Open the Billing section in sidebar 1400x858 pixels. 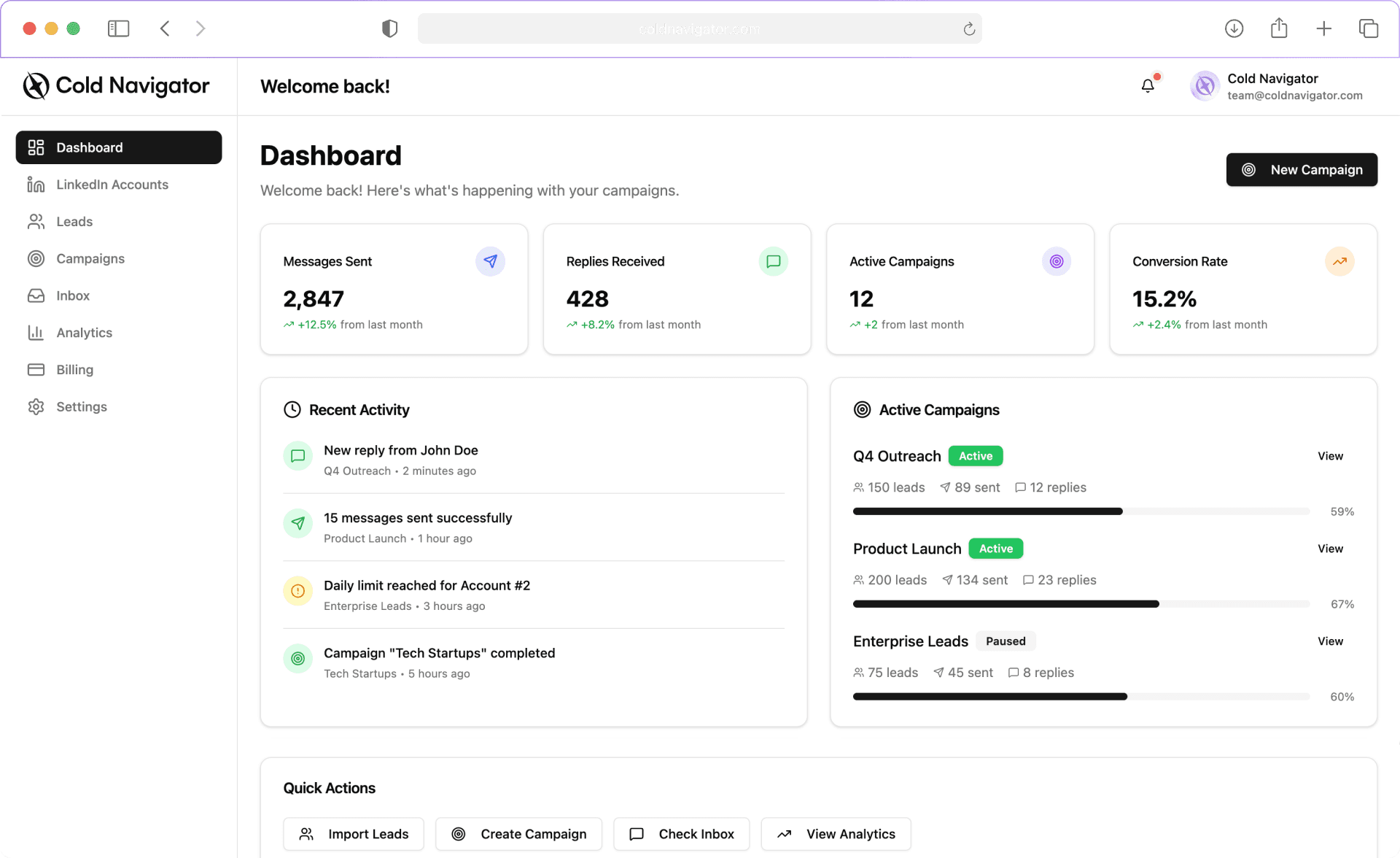(x=75, y=370)
